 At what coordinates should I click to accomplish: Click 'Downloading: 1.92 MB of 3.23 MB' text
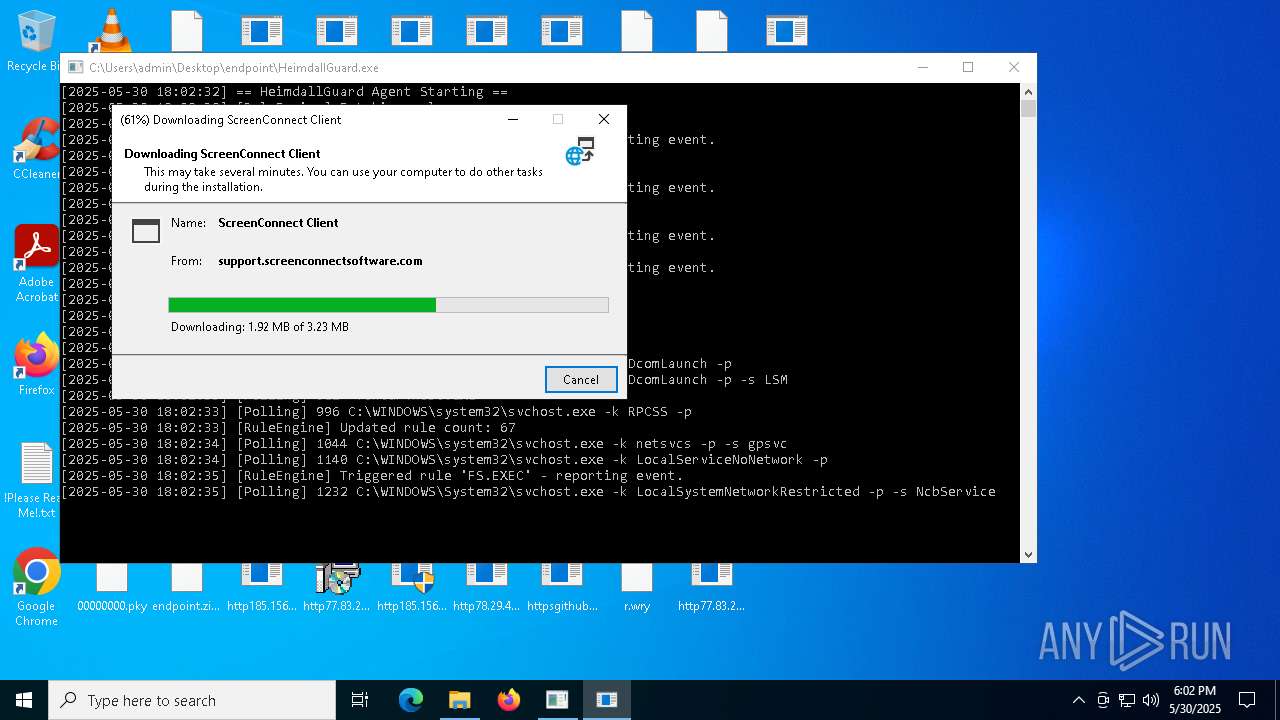[x=260, y=327]
